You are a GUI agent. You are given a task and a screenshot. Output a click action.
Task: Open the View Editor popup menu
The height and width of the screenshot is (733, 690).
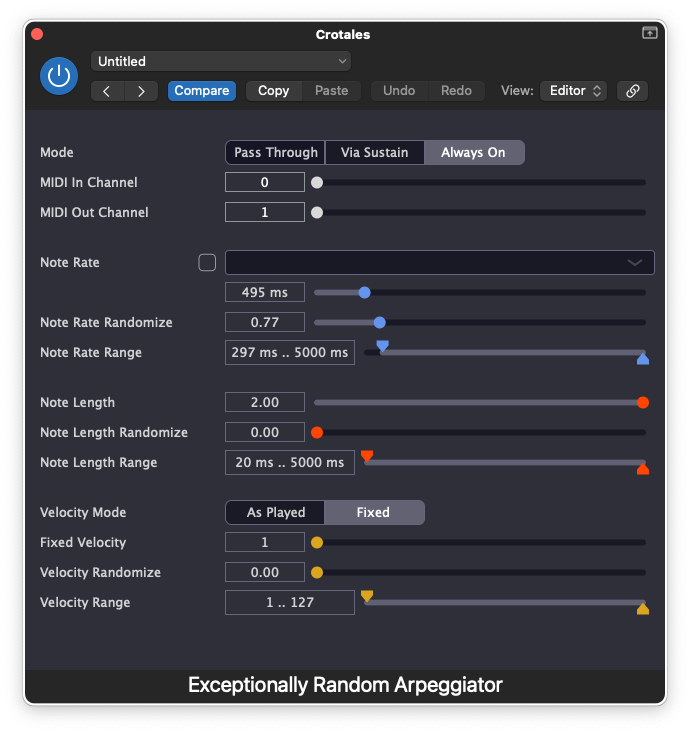tap(574, 91)
